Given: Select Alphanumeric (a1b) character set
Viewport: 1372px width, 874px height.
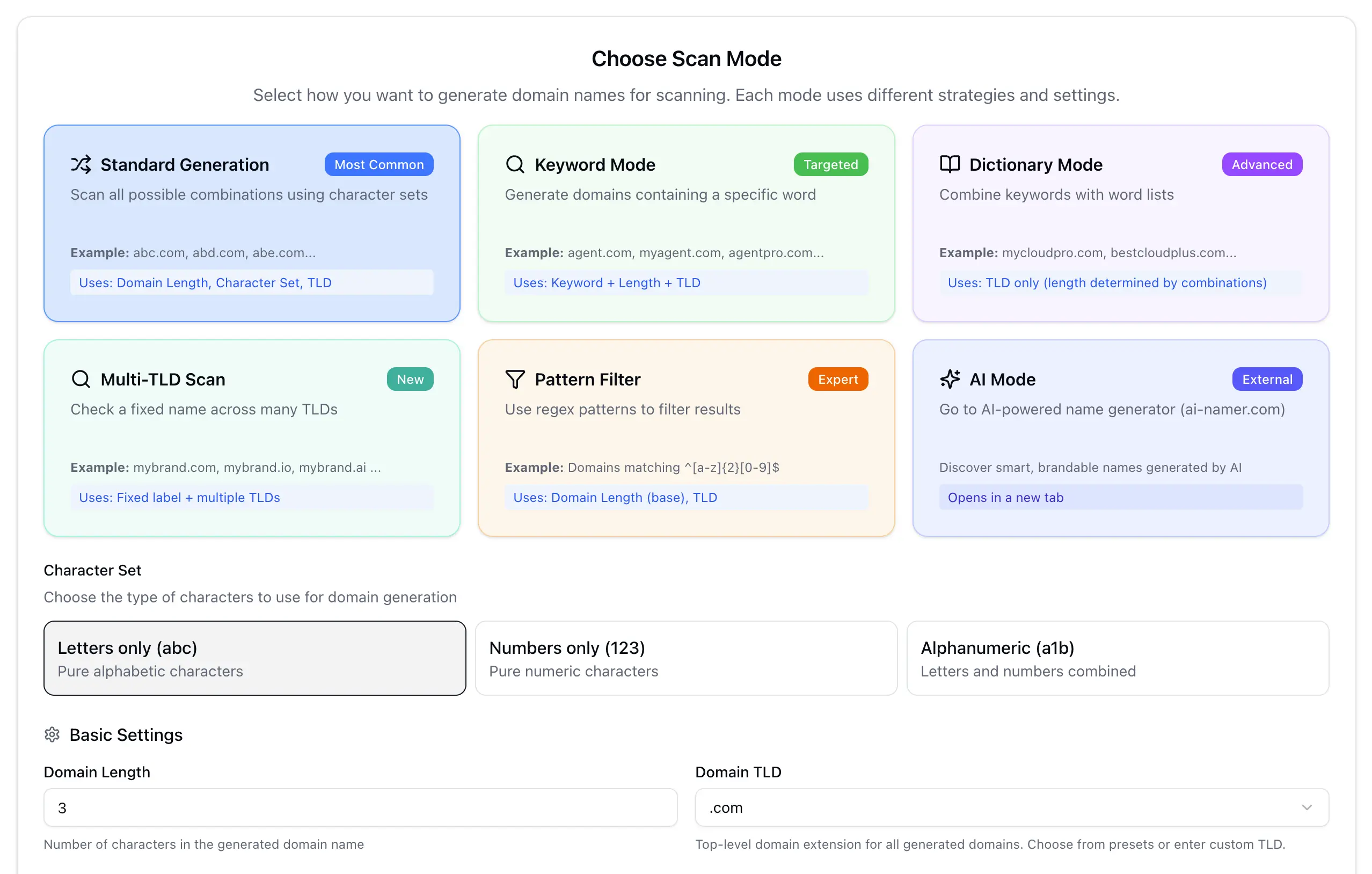Looking at the screenshot, I should click(x=1118, y=658).
